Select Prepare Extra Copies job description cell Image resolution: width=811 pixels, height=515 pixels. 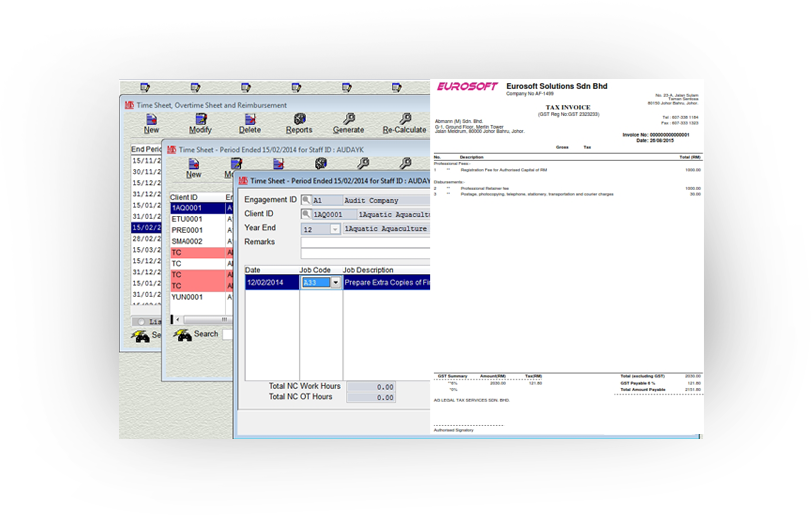tap(386, 282)
